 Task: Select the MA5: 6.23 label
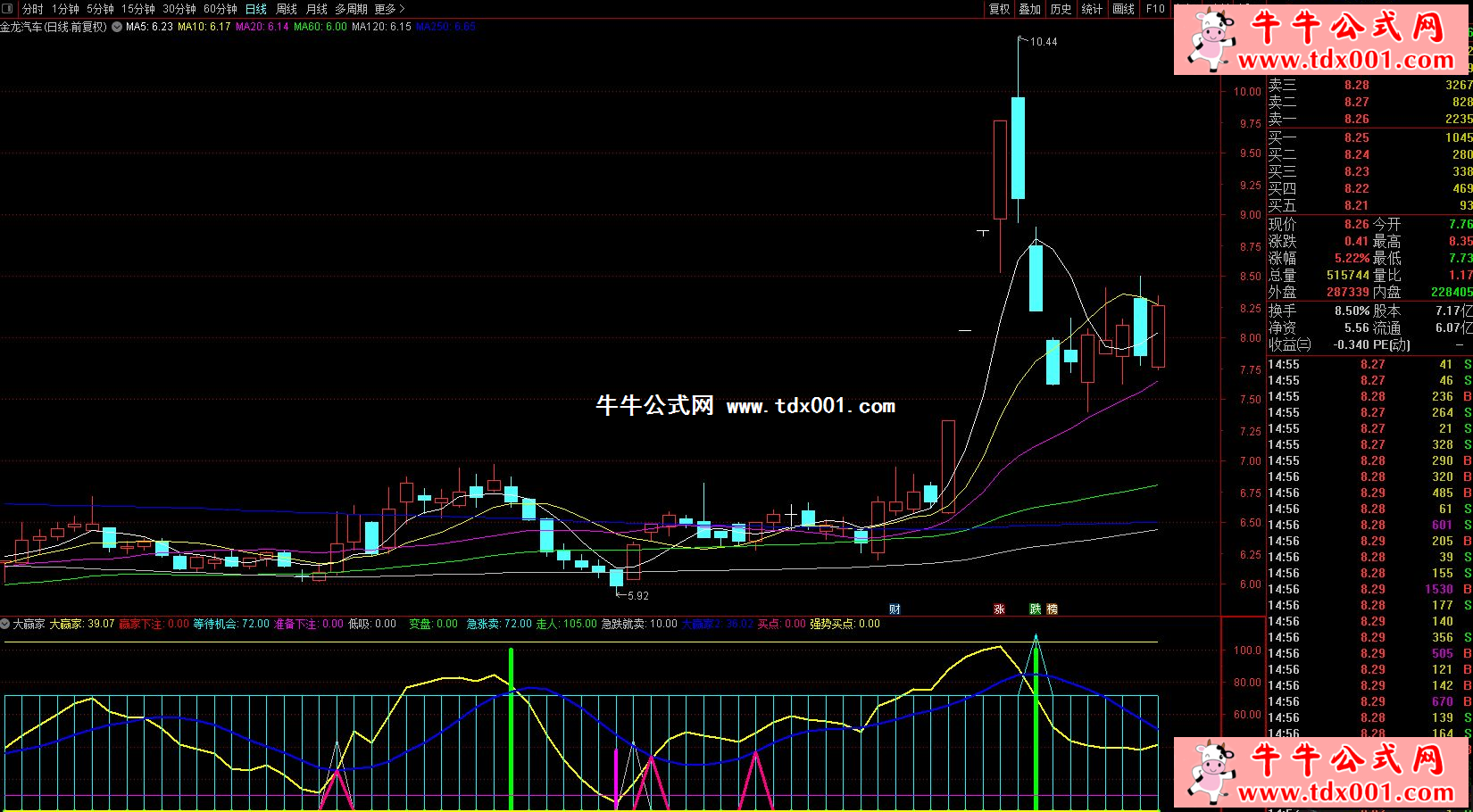point(150,27)
